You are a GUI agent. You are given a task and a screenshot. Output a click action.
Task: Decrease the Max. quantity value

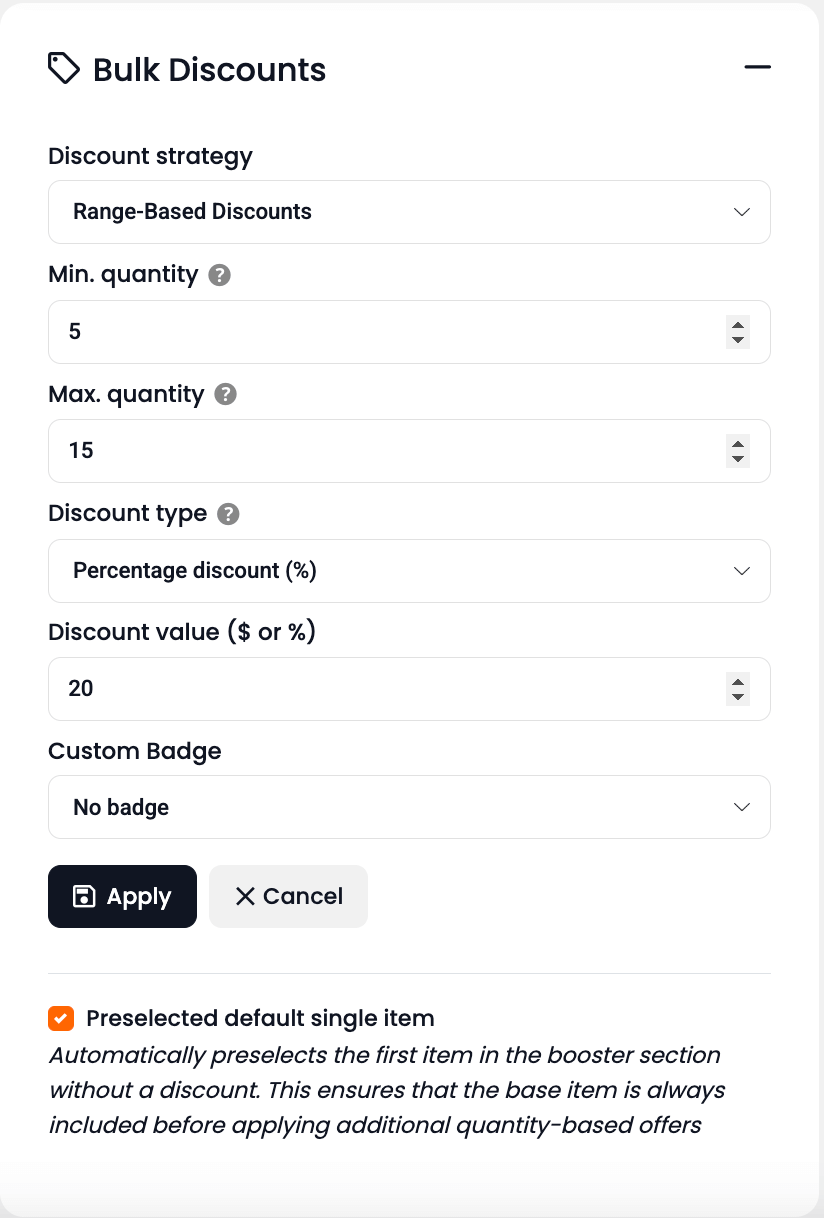tap(738, 459)
